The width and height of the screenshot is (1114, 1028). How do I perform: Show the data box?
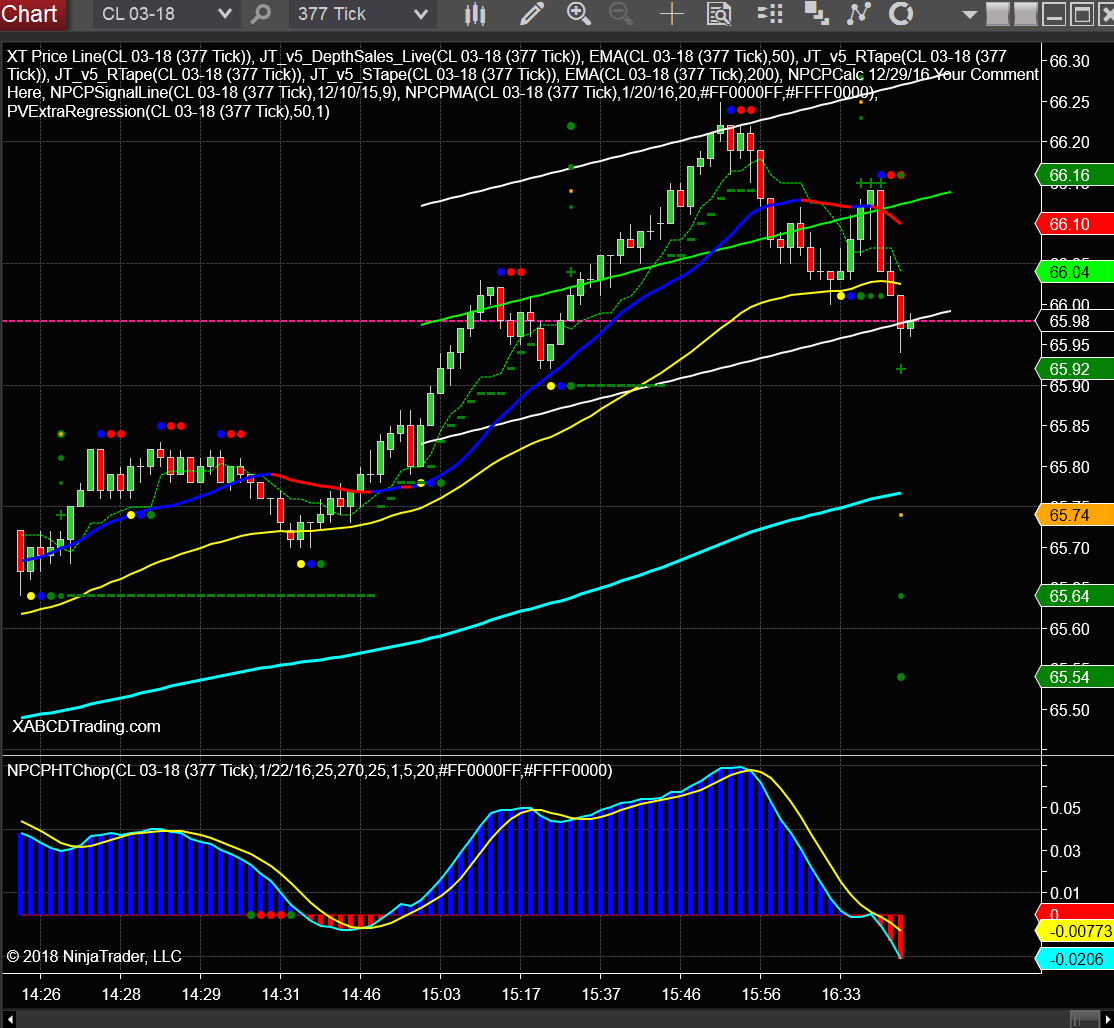[719, 13]
